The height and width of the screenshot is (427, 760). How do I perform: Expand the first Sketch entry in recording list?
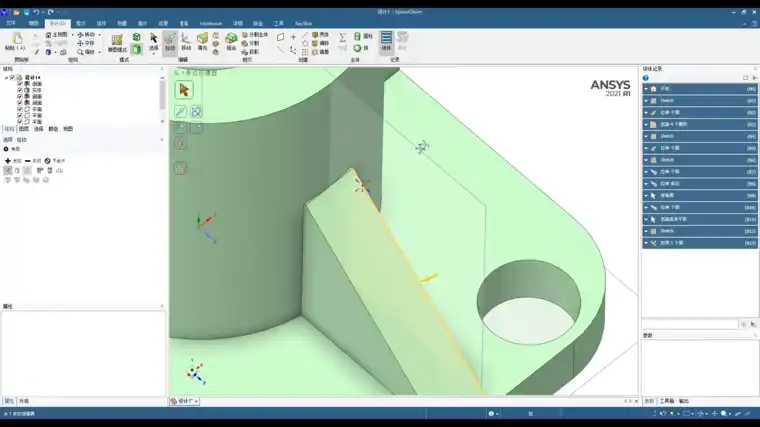(646, 100)
